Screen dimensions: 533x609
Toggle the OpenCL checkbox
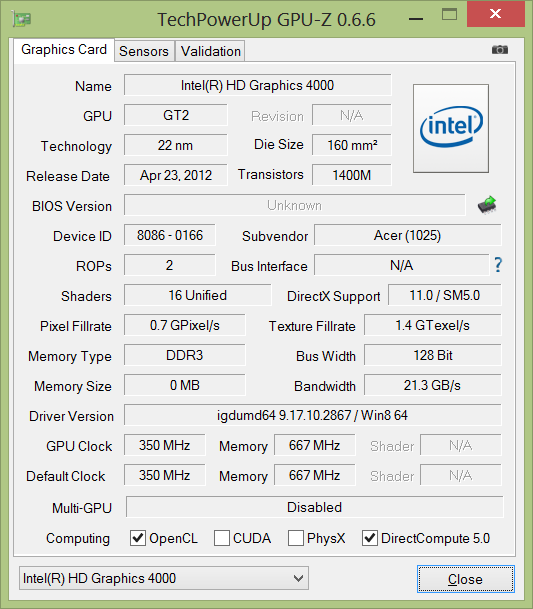coord(138,538)
